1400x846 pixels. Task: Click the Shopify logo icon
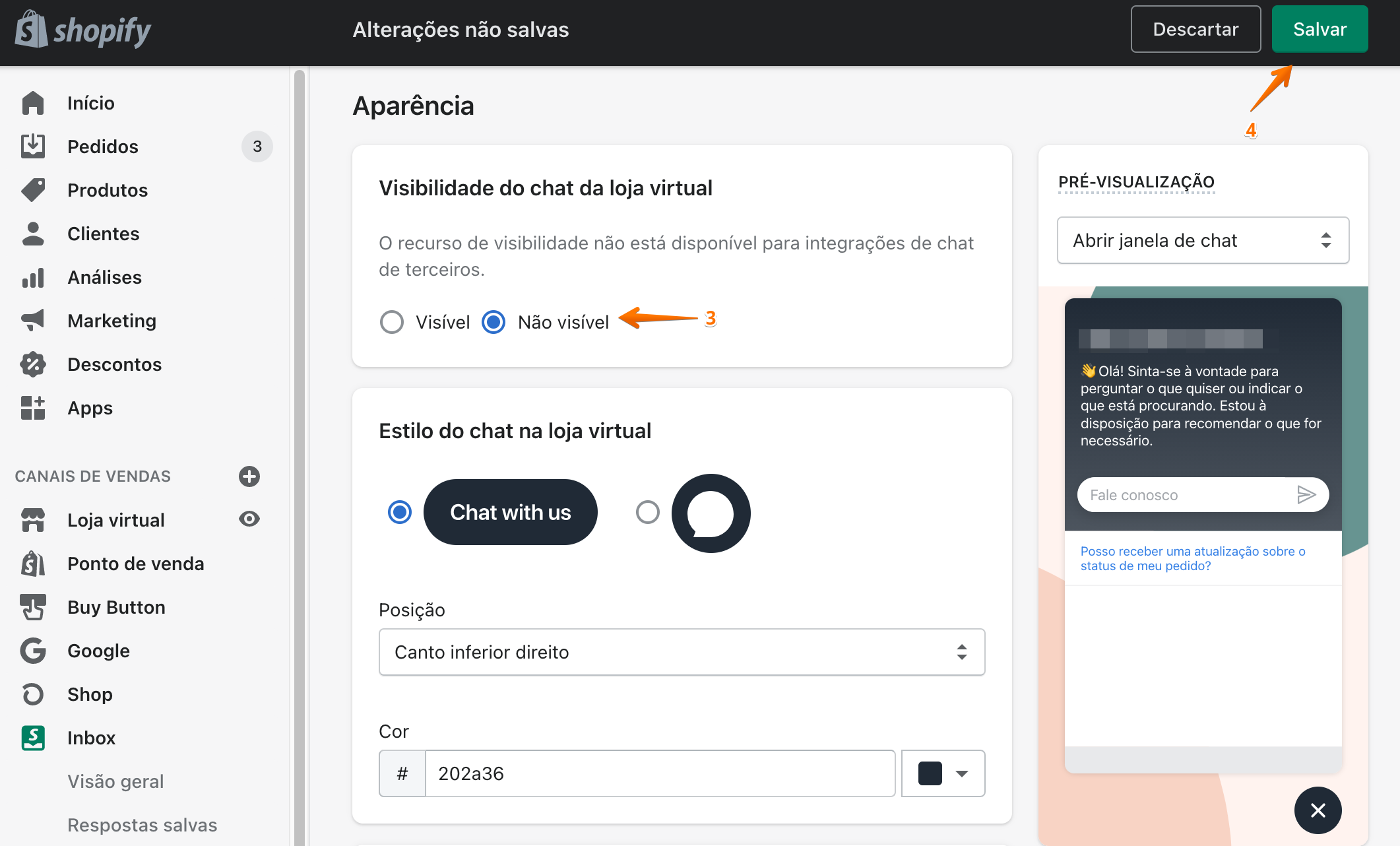(x=32, y=30)
